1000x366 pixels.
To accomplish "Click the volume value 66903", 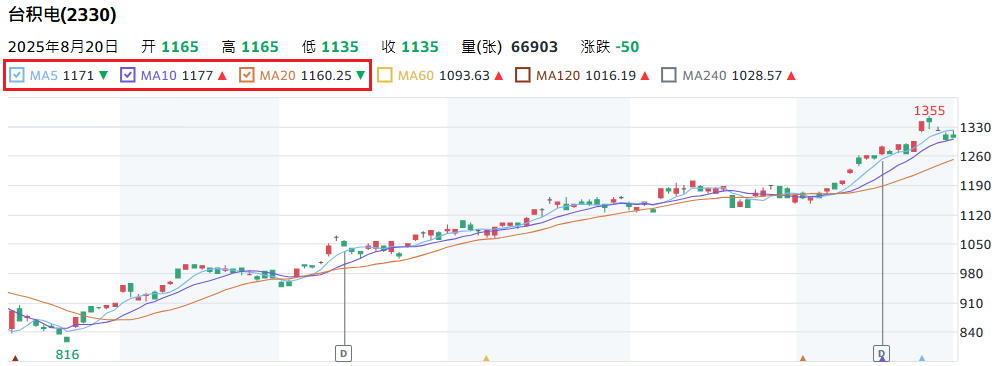I will [x=534, y=47].
